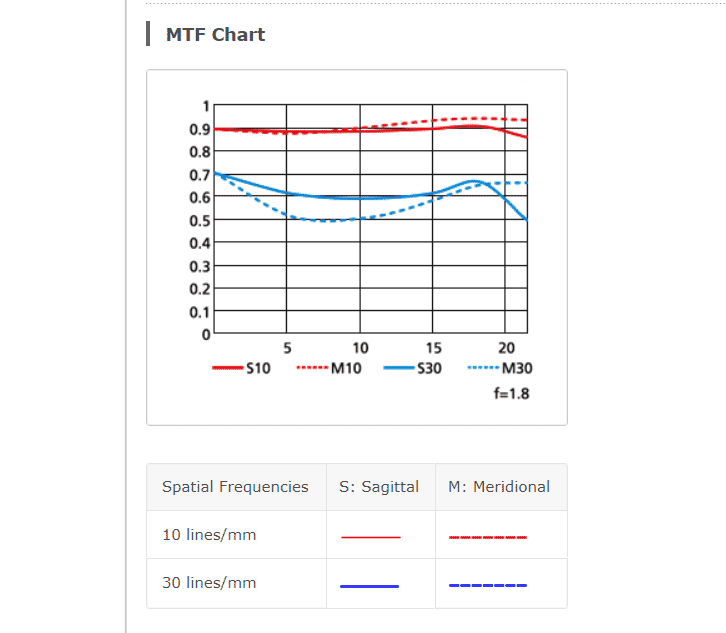Click the 30 lines/mm row label

point(209,583)
